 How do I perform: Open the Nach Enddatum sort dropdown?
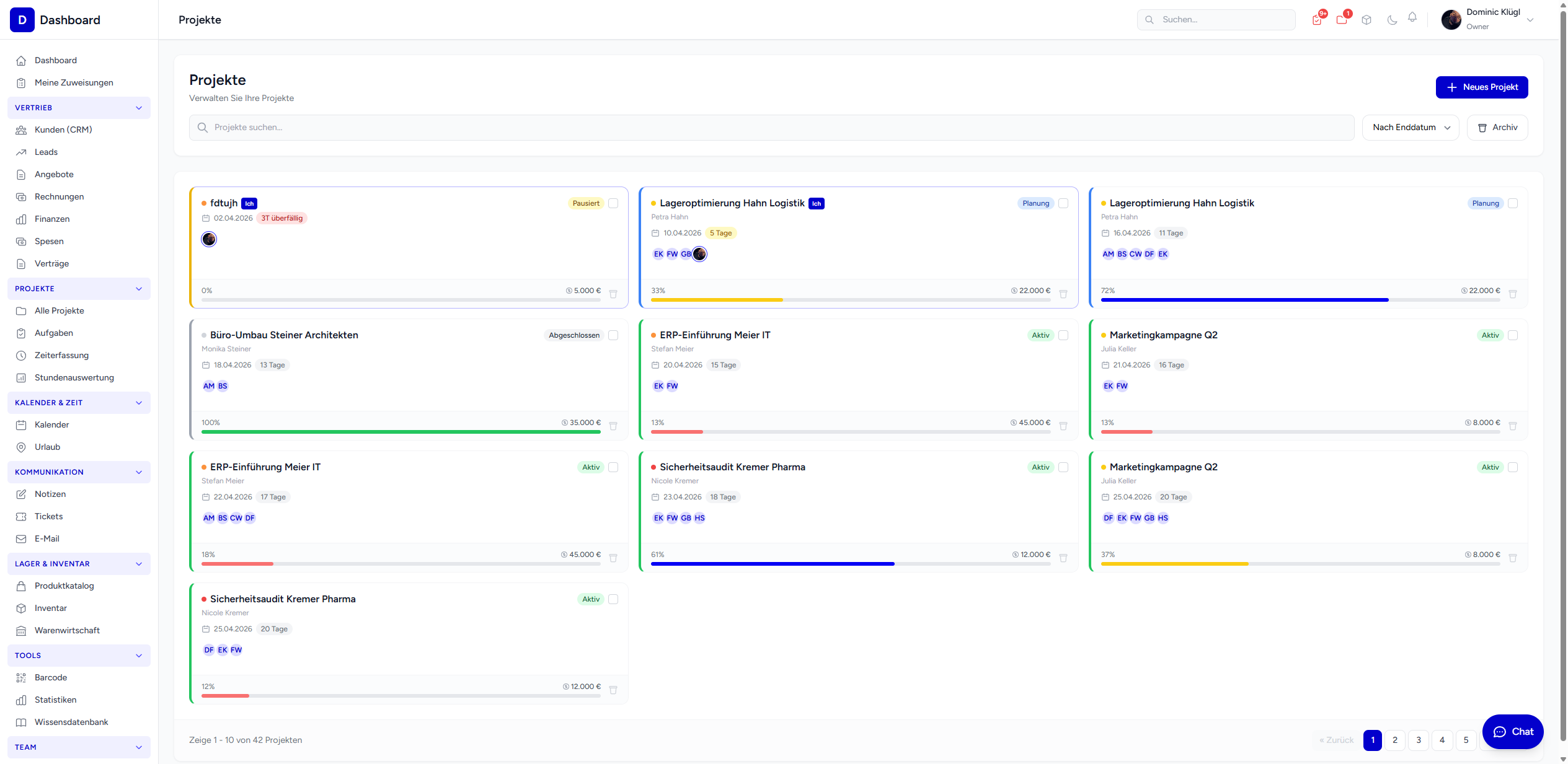[x=1411, y=128]
